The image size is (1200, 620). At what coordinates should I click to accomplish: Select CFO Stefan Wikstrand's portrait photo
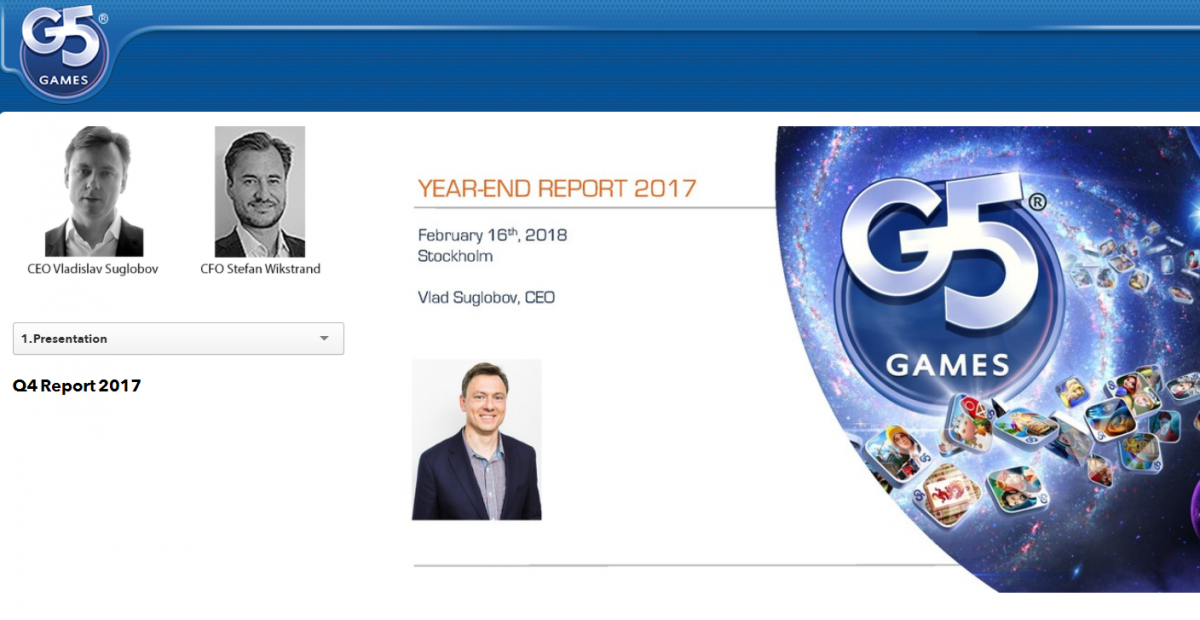coord(260,191)
